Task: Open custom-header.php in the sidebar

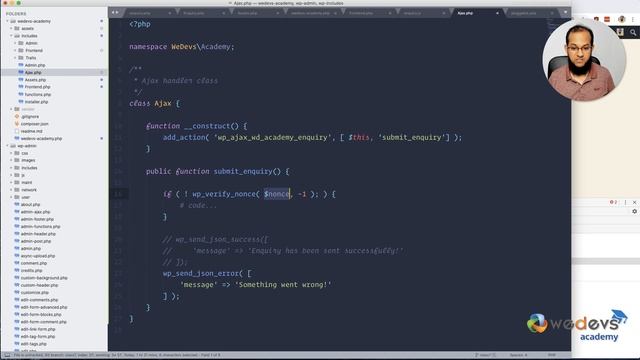Action: point(39,285)
